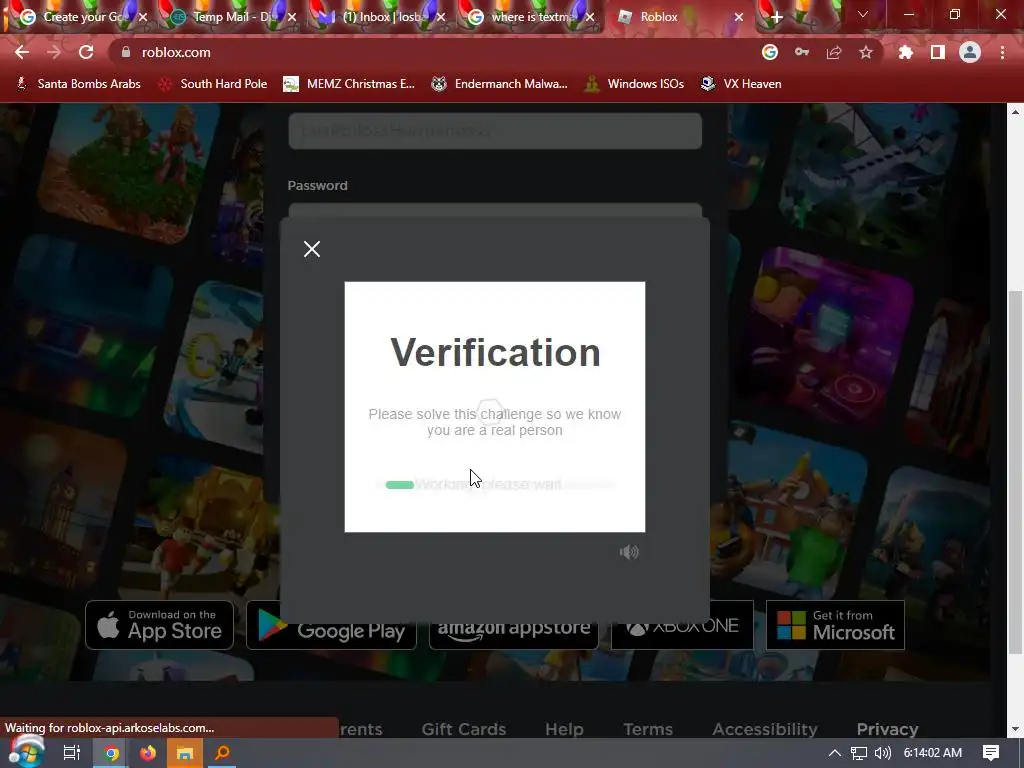Open network status tray icon
This screenshot has height=768, width=1024.
[x=859, y=753]
